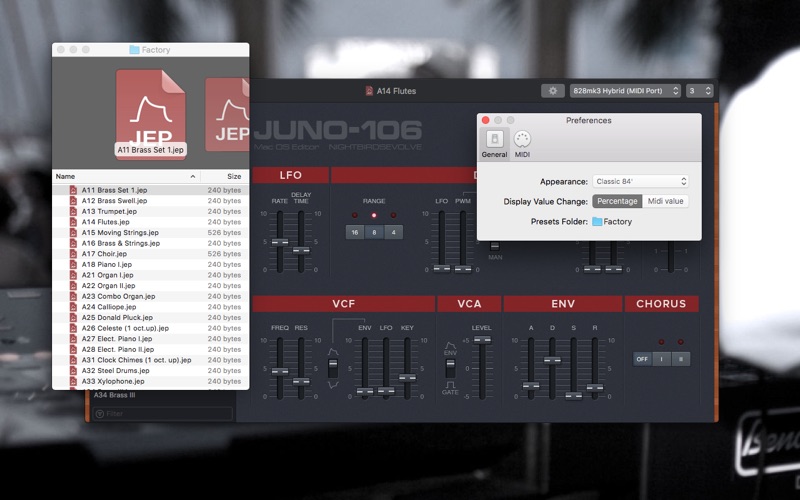Select Percentage display value option
This screenshot has height=500, width=800.
[617, 201]
